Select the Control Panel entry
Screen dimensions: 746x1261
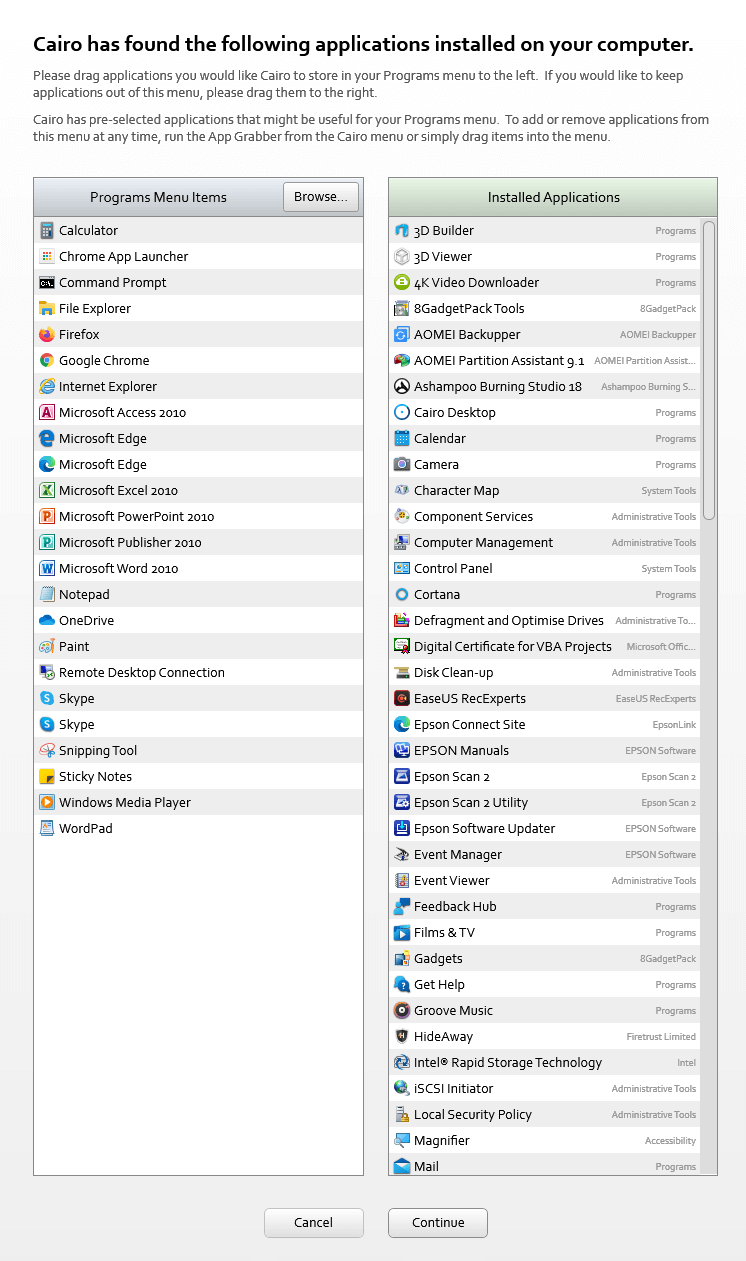[545, 569]
